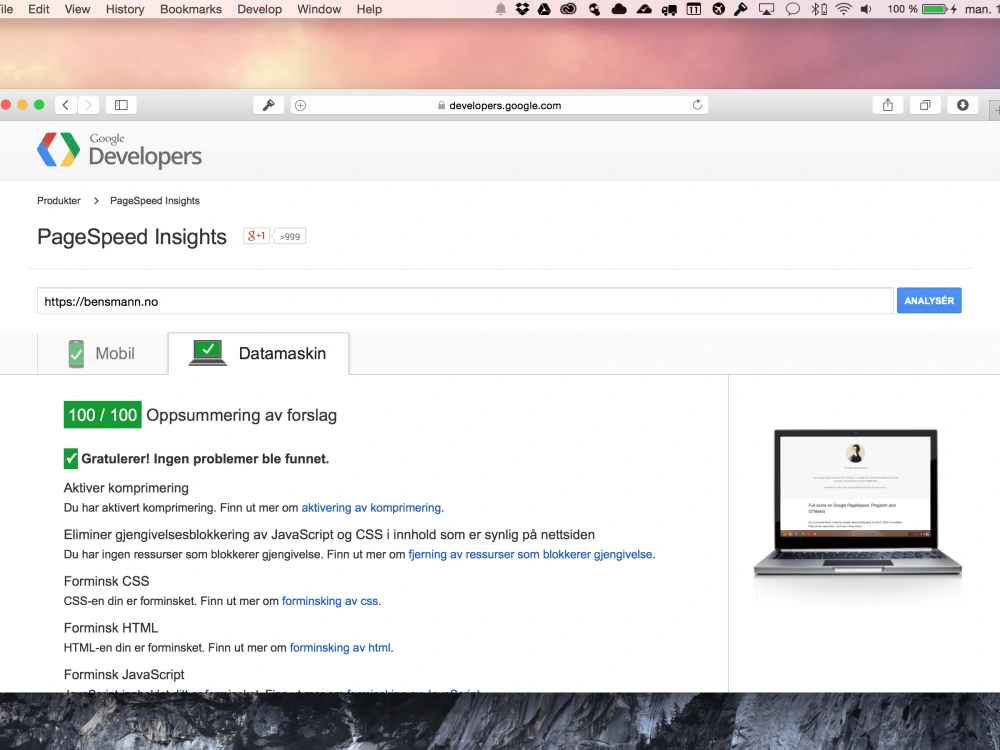The image size is (1000, 750).
Task: Click the ANALYSÉR button
Action: pos(929,300)
